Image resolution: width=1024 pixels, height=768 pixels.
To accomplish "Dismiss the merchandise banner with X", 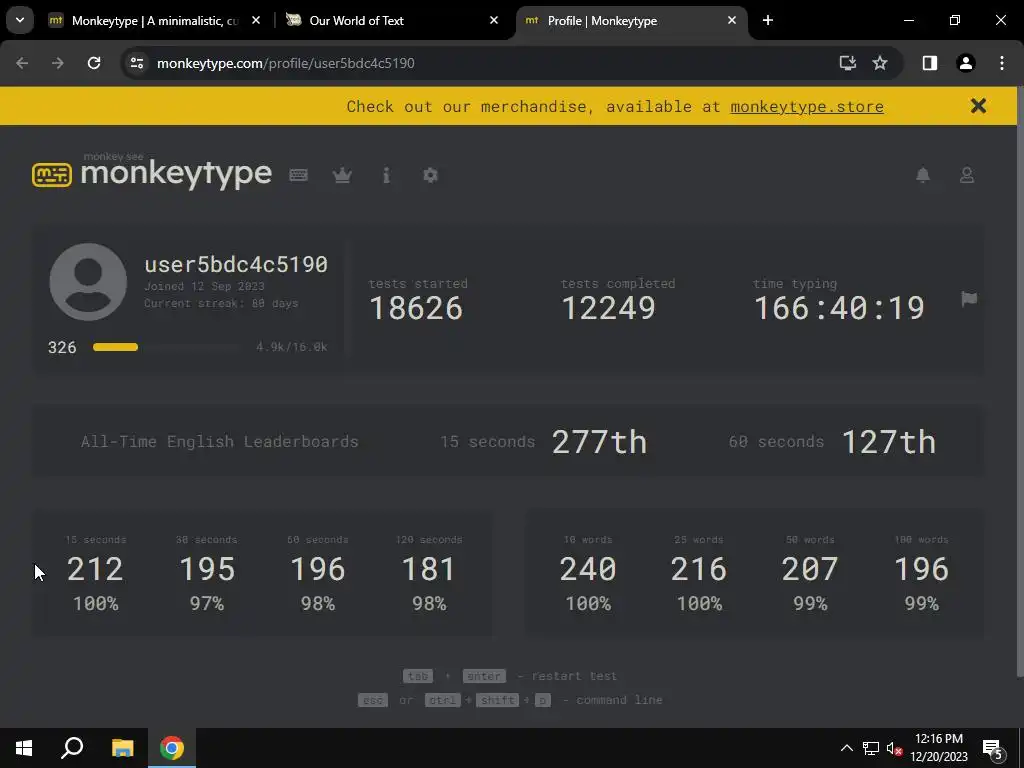I will [x=978, y=106].
